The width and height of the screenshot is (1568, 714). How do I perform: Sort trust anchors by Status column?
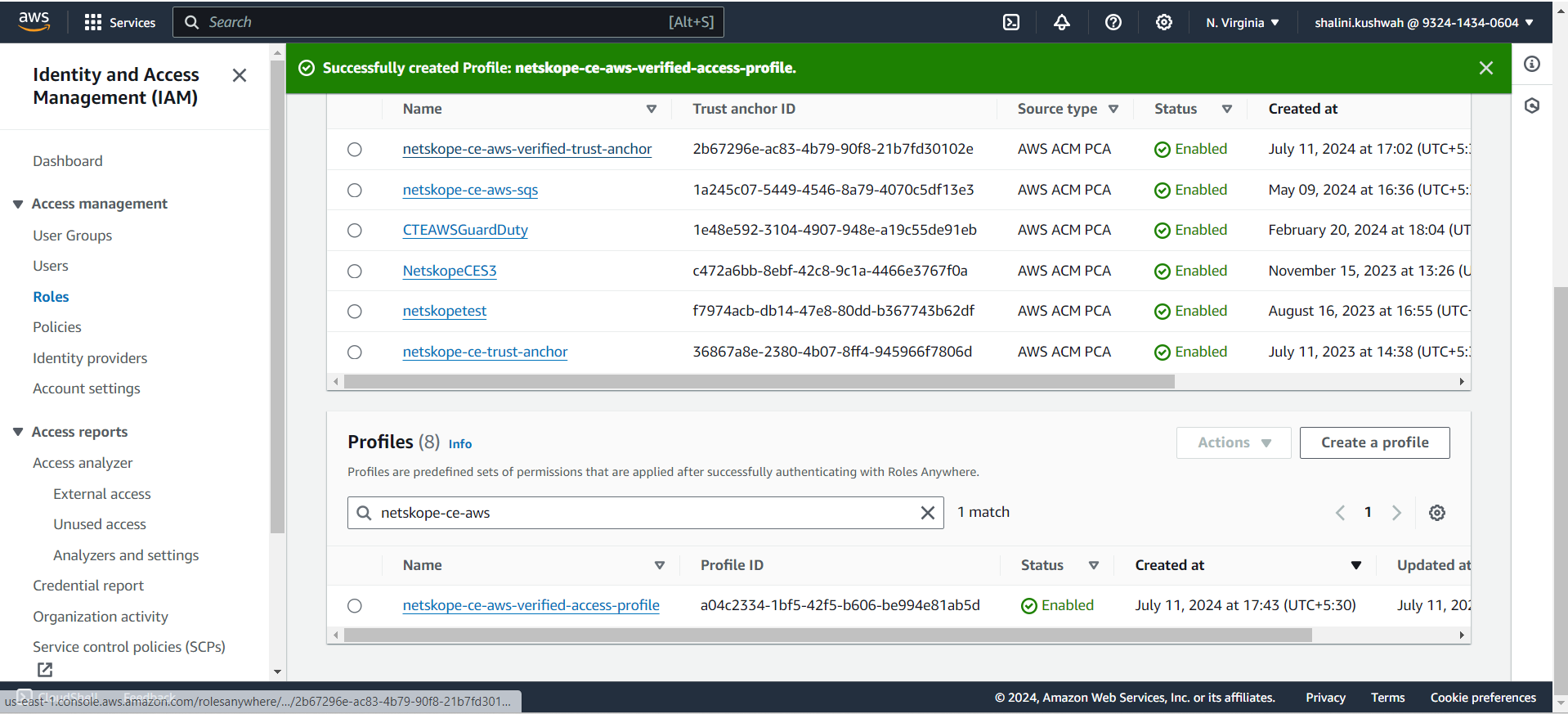point(1227,109)
